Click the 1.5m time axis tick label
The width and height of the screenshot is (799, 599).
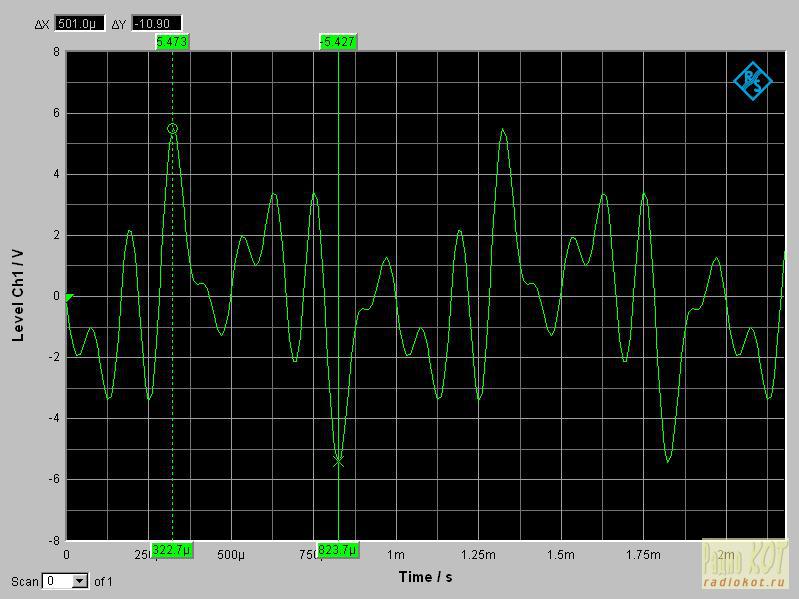(x=561, y=555)
